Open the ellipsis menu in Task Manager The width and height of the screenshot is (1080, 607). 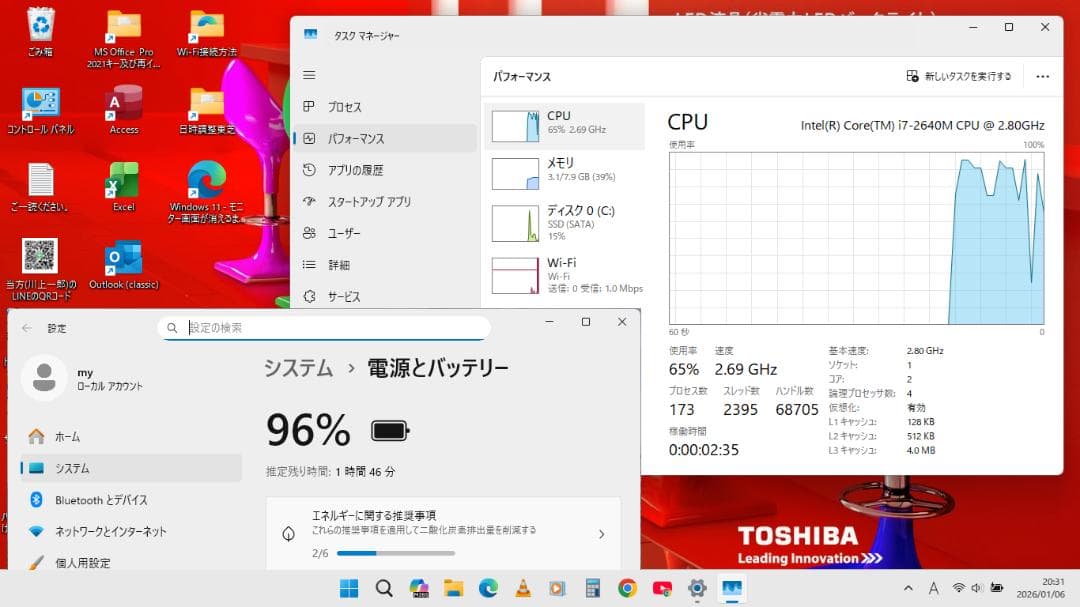(x=1043, y=76)
